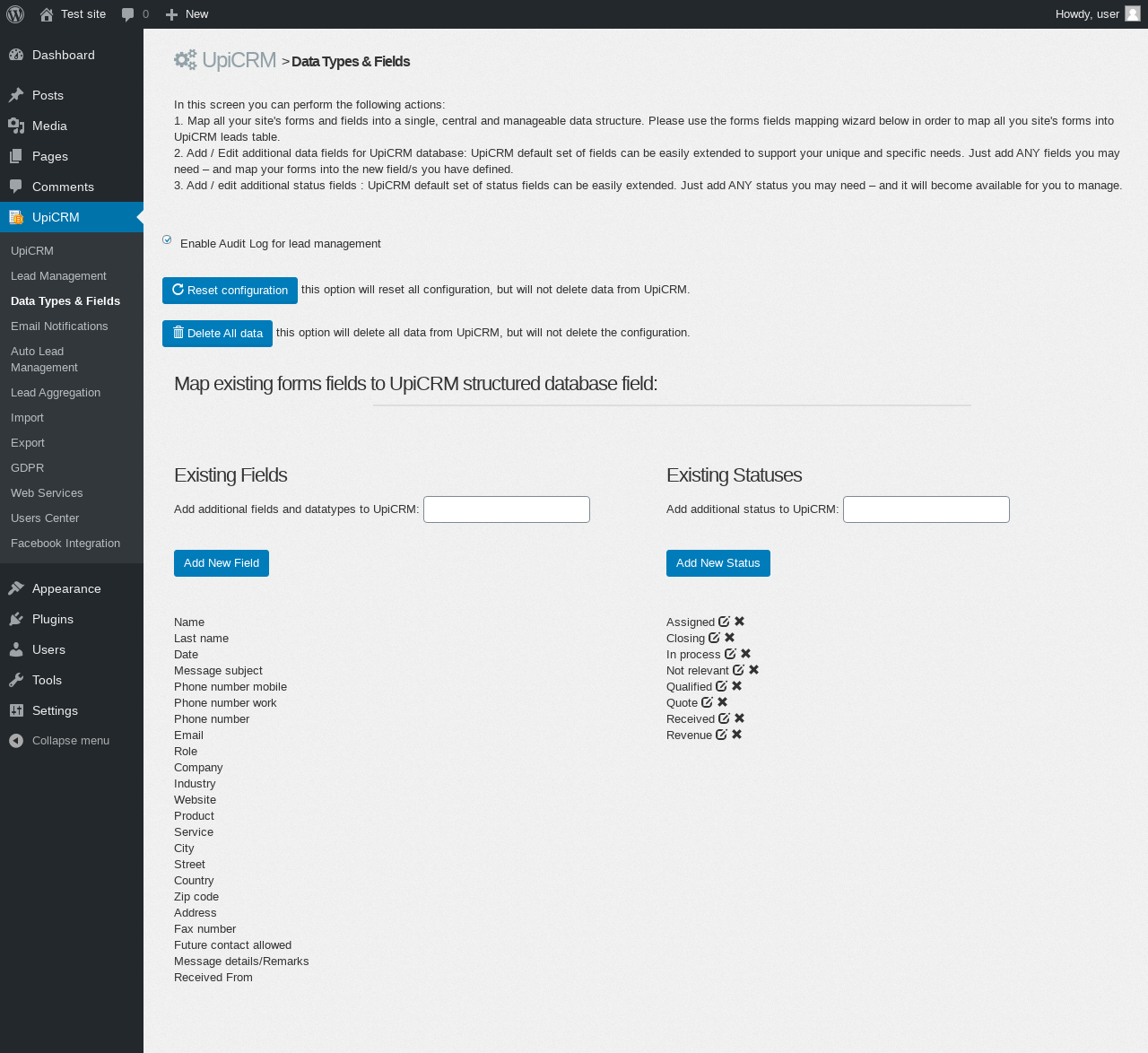The height and width of the screenshot is (1053, 1148).
Task: Open Media in the sidebar
Action: (x=72, y=126)
